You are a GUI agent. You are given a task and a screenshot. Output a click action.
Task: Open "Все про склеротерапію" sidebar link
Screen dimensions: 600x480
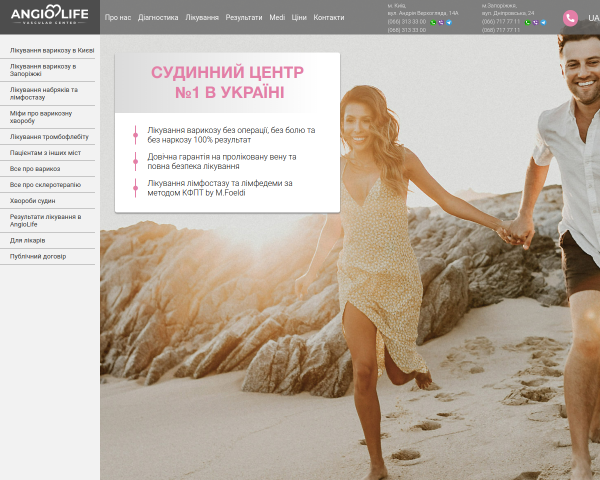pyautogui.click(x=45, y=185)
